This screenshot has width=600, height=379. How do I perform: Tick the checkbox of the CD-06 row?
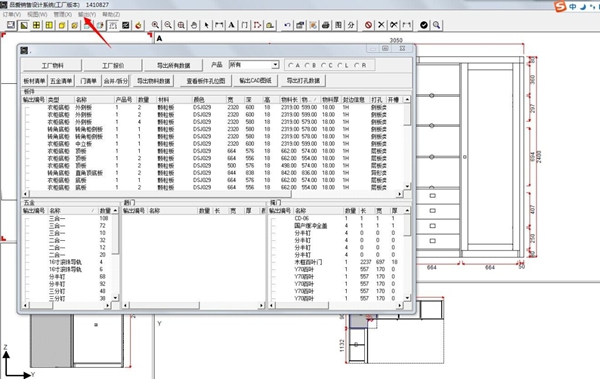tap(273, 219)
